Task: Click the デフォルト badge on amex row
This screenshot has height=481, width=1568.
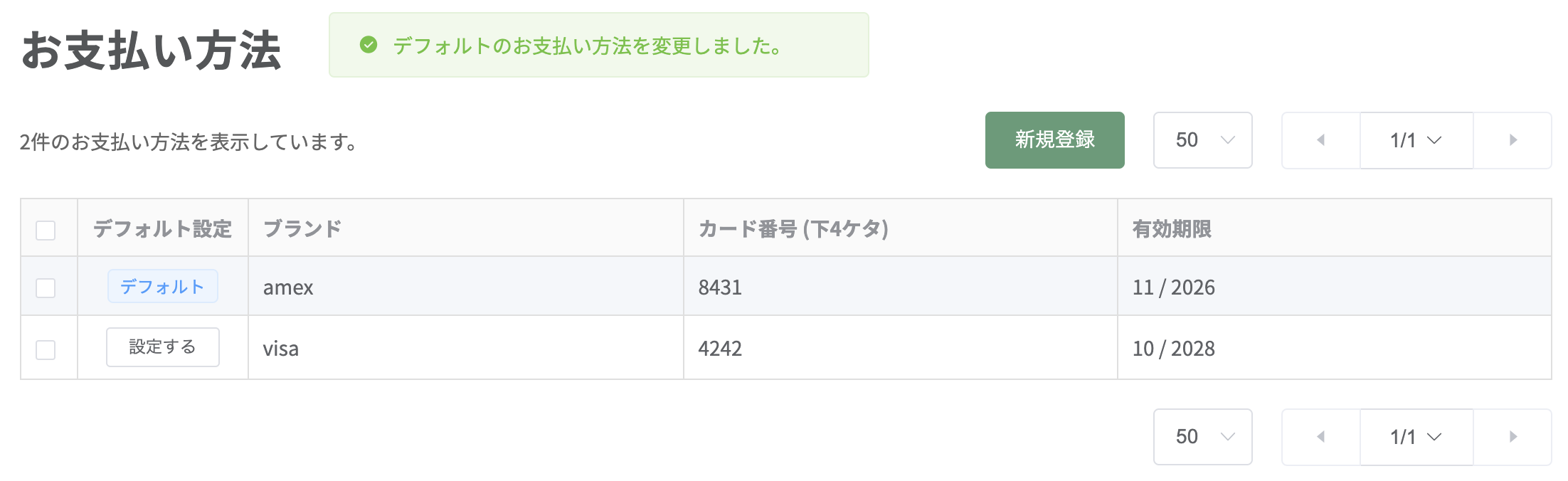Action: 163,286
